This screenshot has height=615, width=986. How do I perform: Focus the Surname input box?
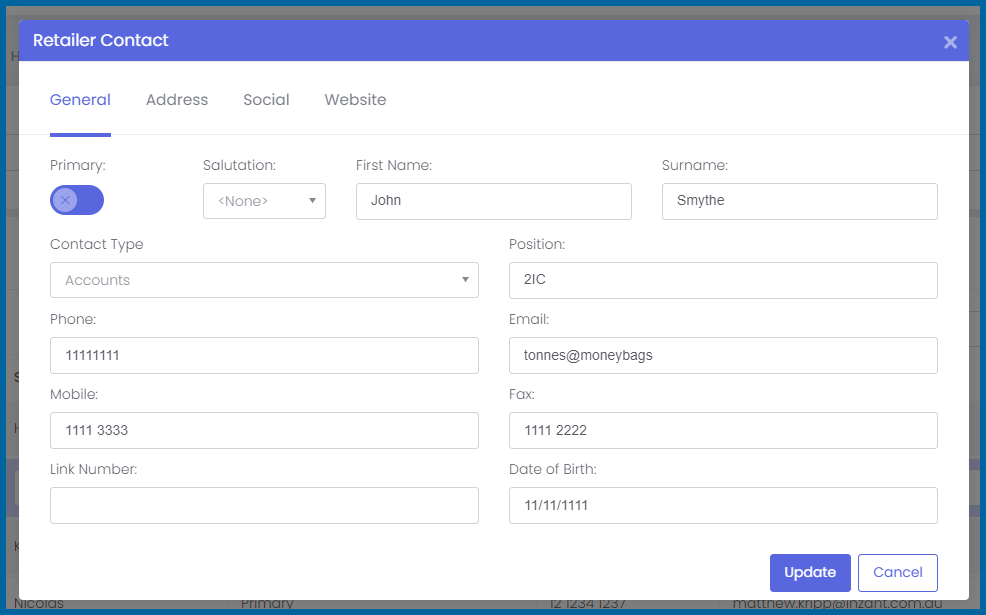799,201
